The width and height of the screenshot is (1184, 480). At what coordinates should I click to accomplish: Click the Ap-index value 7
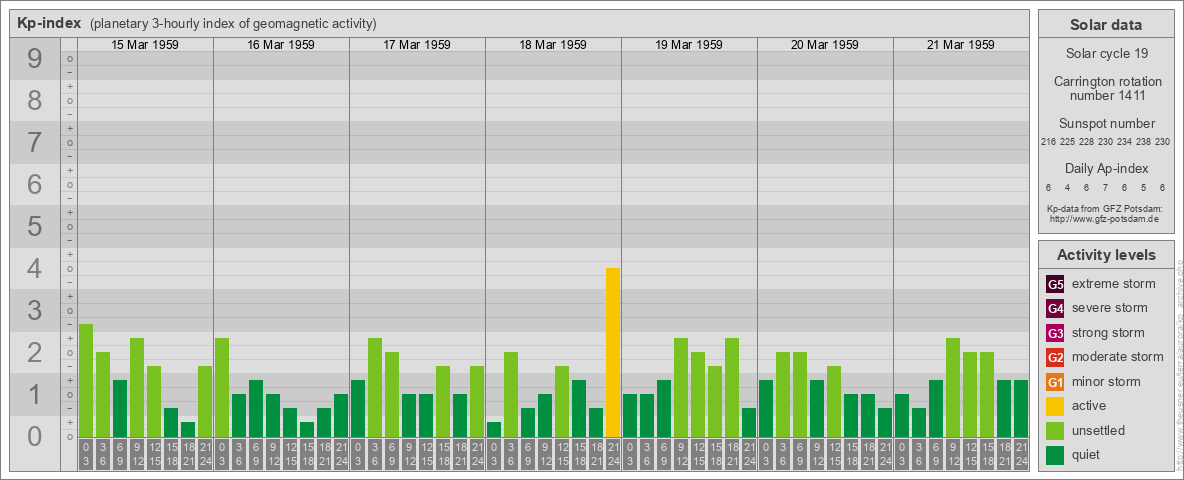pyautogui.click(x=1105, y=187)
